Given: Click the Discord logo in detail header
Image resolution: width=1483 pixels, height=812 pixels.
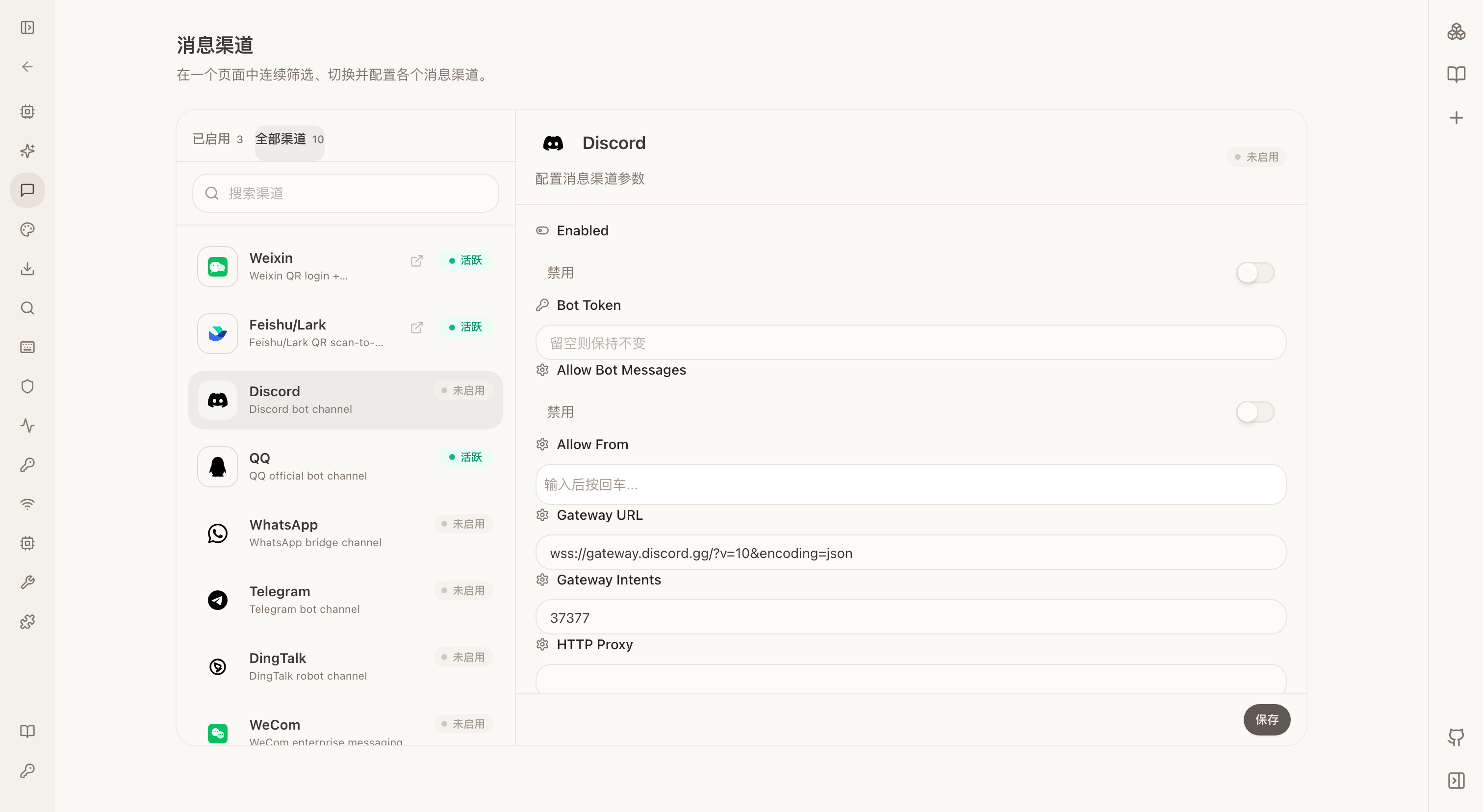Looking at the screenshot, I should coord(553,143).
